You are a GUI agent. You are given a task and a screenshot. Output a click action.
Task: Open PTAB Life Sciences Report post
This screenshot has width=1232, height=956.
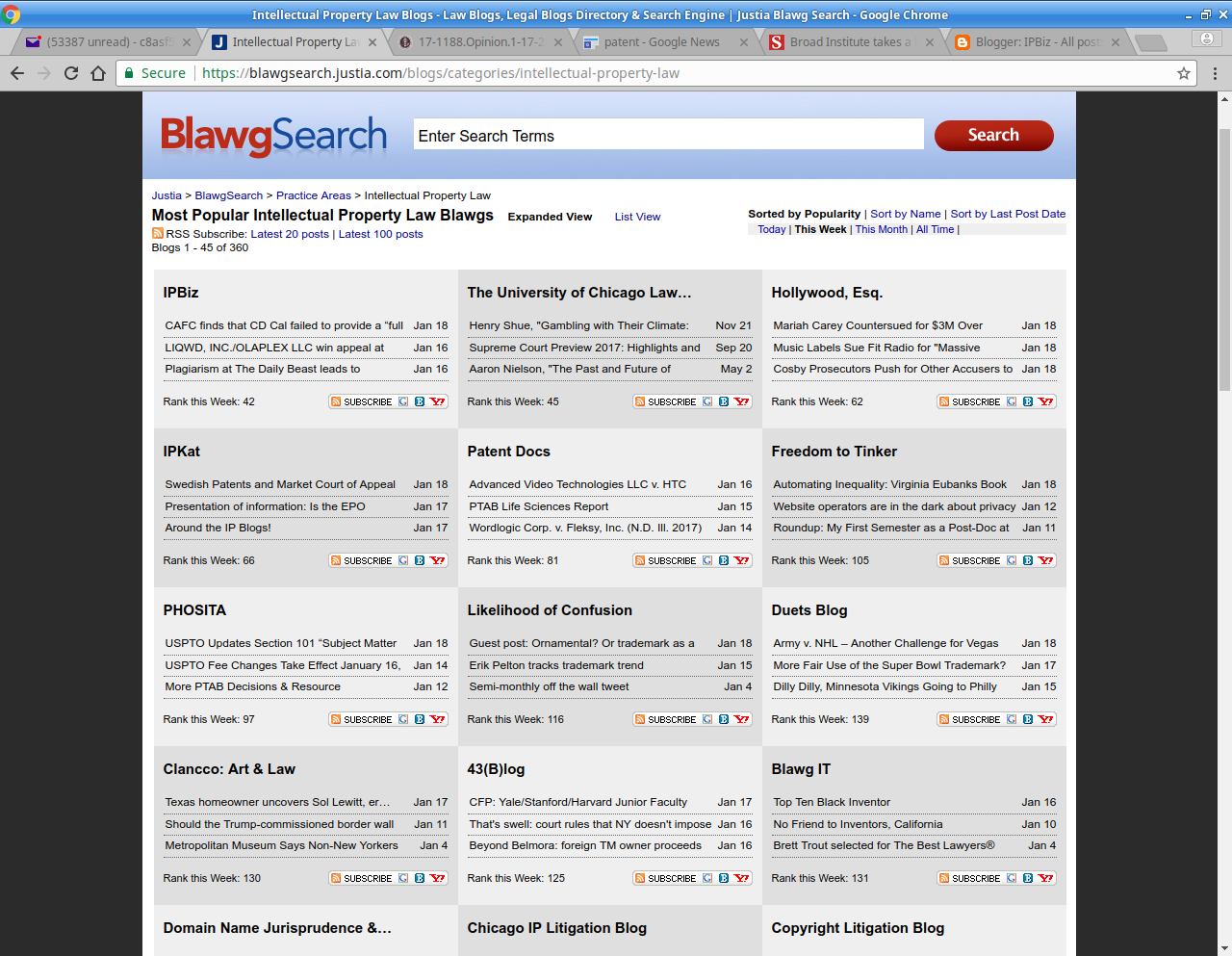point(539,506)
